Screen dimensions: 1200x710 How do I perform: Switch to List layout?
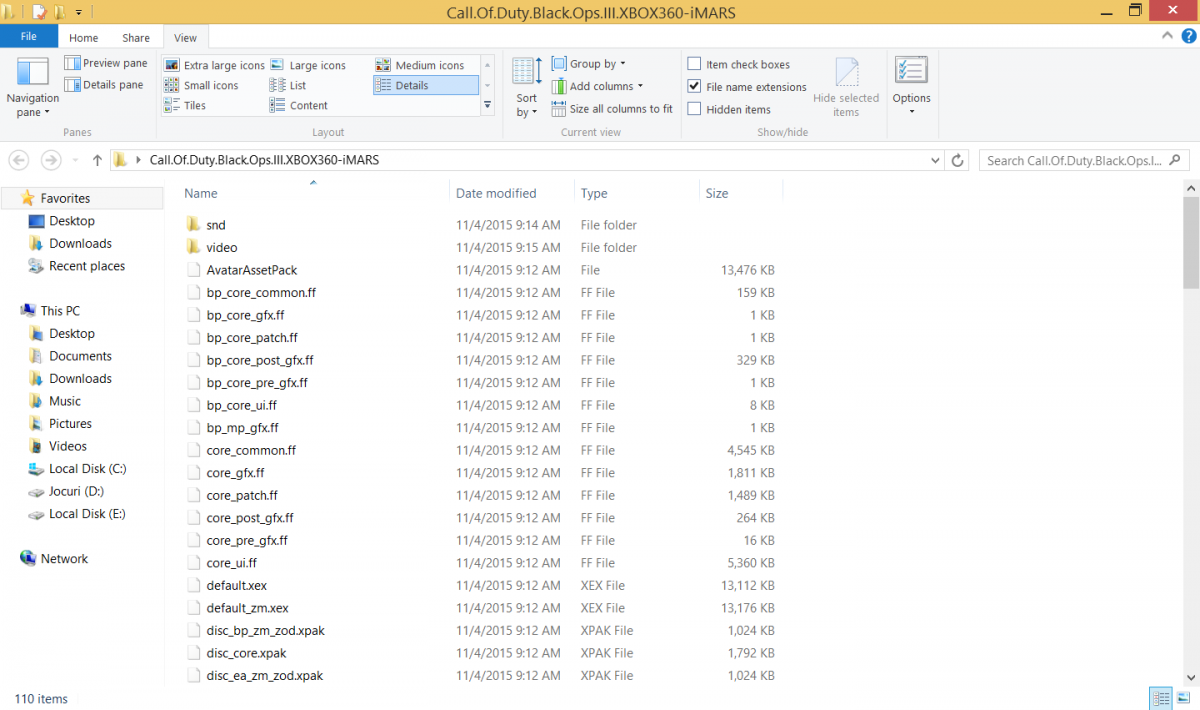point(289,85)
